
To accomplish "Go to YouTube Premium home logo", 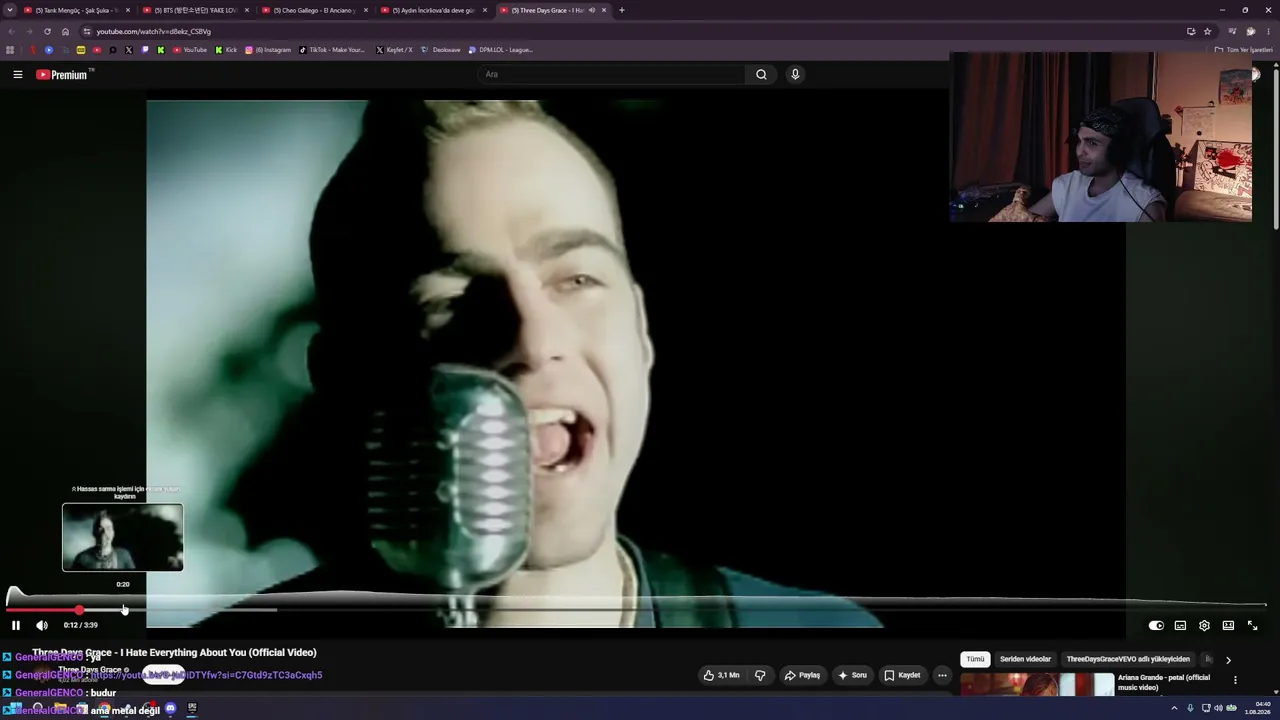I will coord(62,74).
